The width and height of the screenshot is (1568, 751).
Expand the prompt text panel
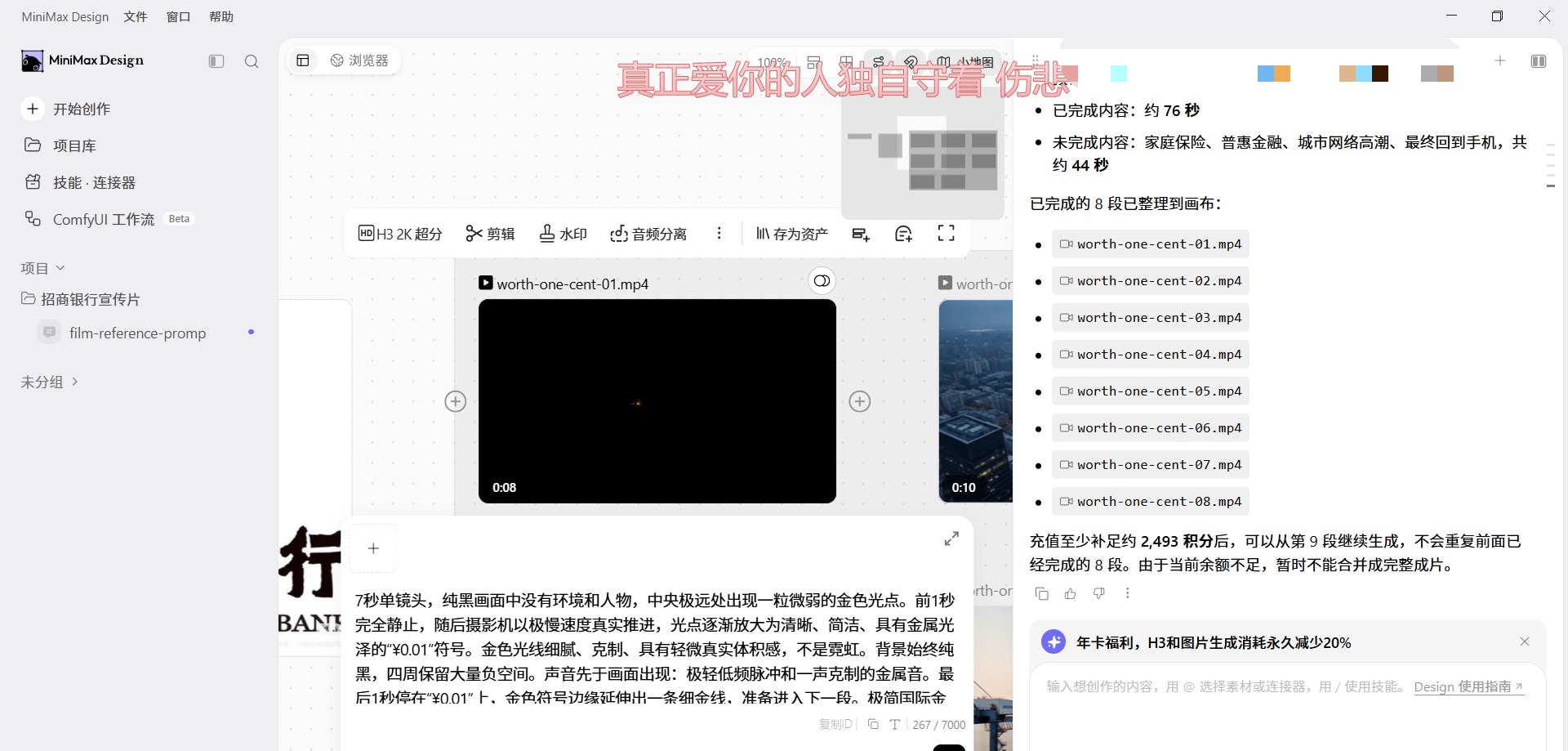coord(951,539)
